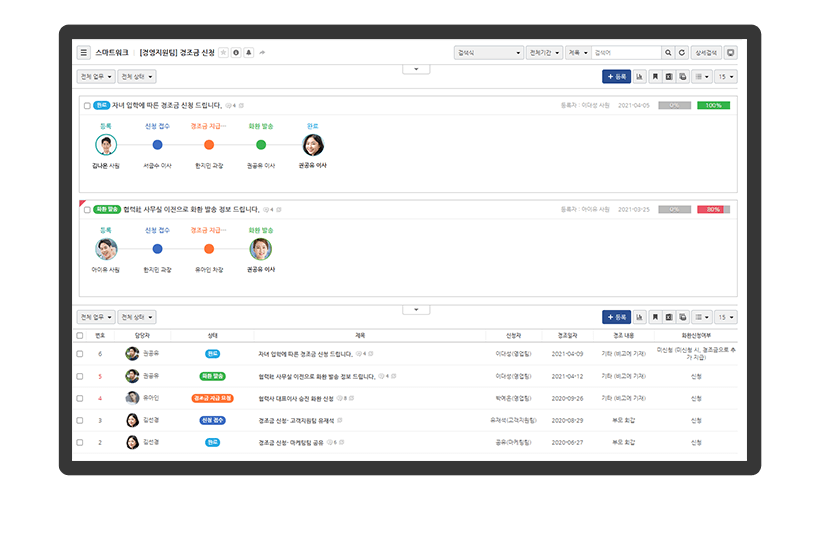Image resolution: width=820 pixels, height=540 pixels.
Task: Export to Excel from card view toolbar
Action: [668, 76]
